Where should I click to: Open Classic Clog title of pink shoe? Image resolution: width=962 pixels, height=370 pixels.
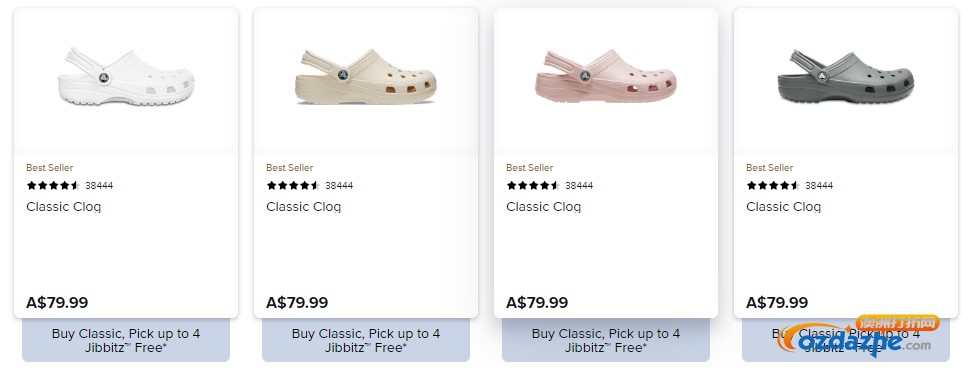544,207
